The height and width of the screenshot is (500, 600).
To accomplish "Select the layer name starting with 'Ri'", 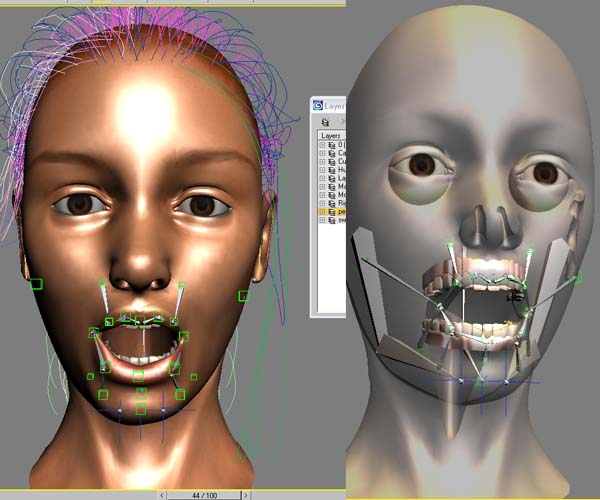I will [342, 204].
